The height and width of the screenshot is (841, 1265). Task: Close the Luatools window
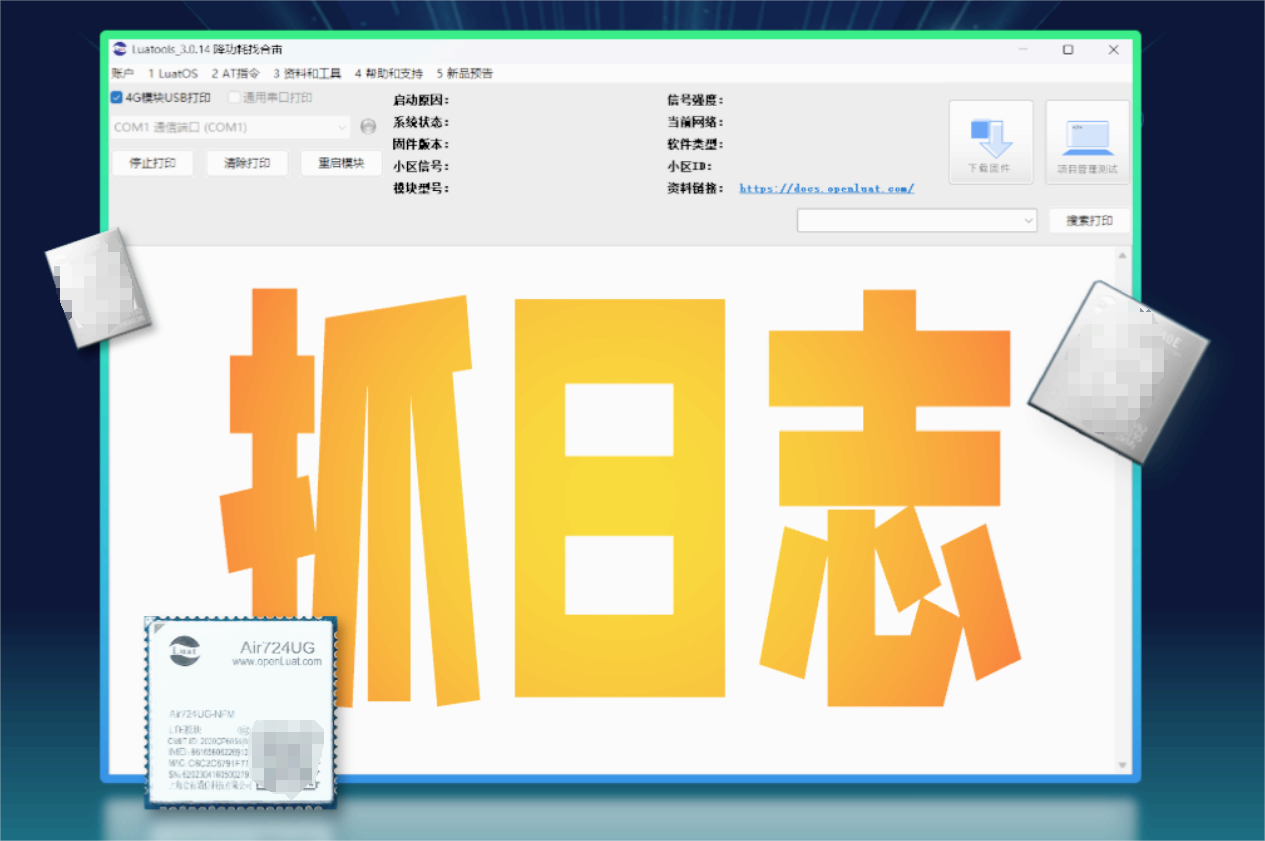pos(1113,49)
